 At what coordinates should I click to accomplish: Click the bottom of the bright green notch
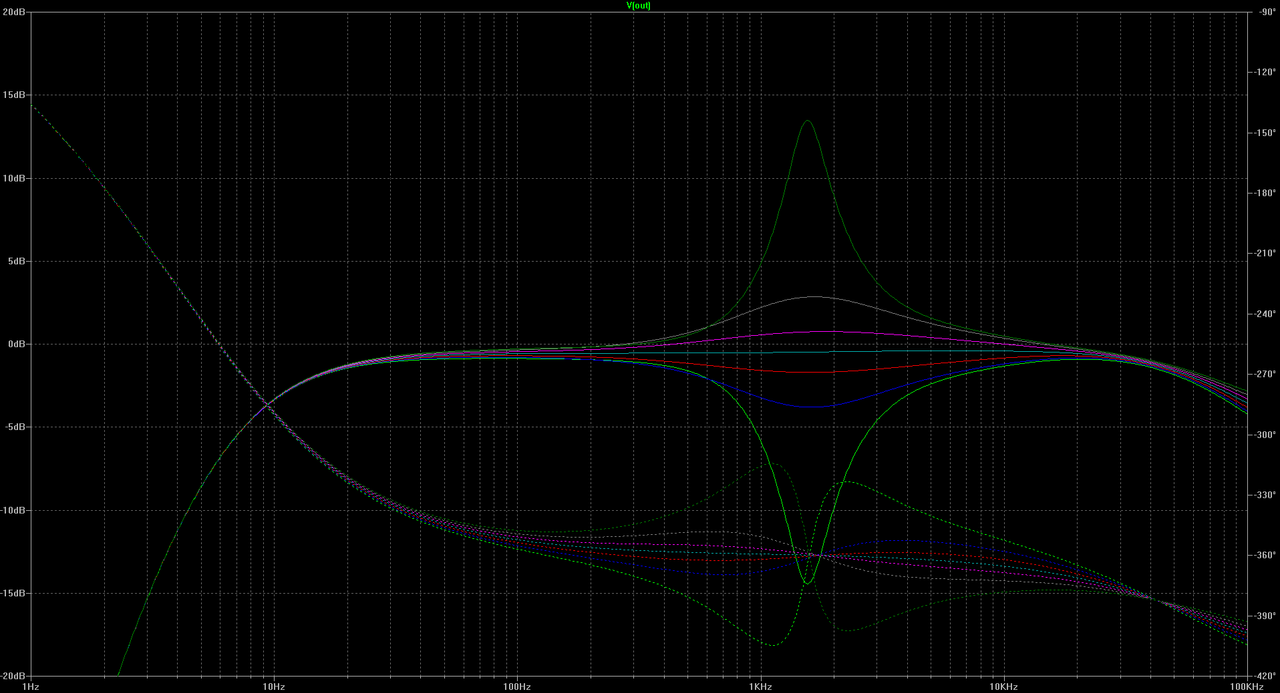807,582
